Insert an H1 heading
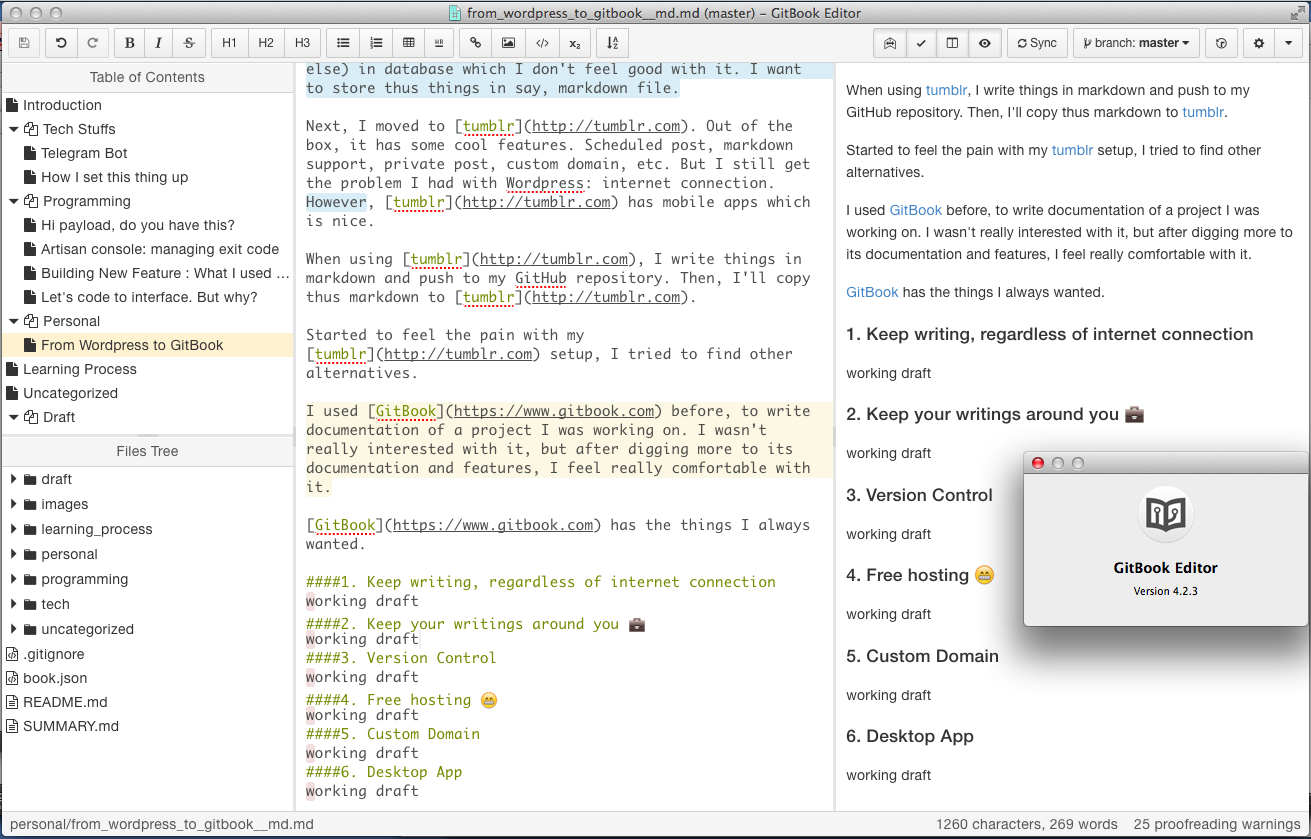Viewport: 1311px width, 839px height. (230, 43)
